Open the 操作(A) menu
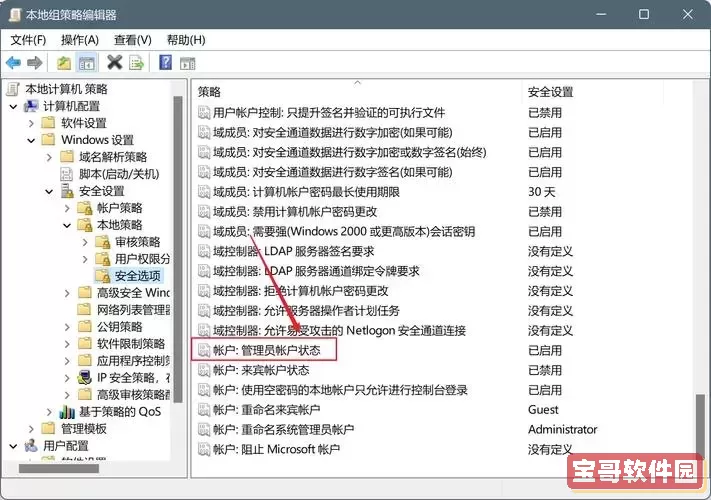 tap(80, 40)
